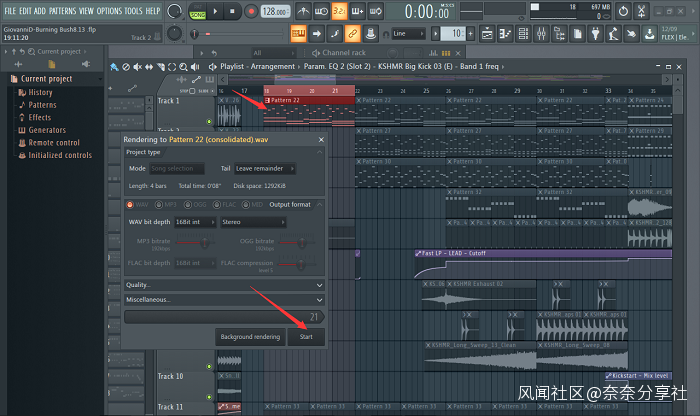This screenshot has width=700, height=416.
Task: Open the Generators folder in browser
Action: pos(47,130)
